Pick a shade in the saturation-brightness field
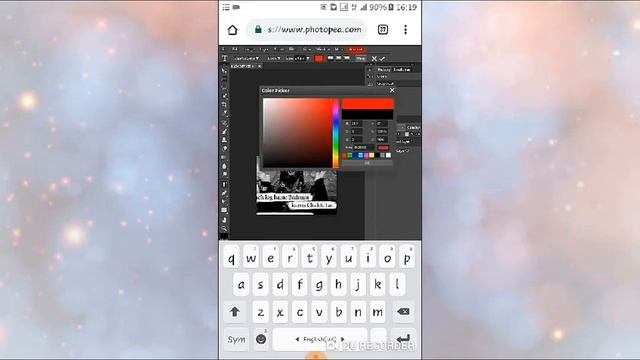This screenshot has height=360, width=640. (298, 133)
